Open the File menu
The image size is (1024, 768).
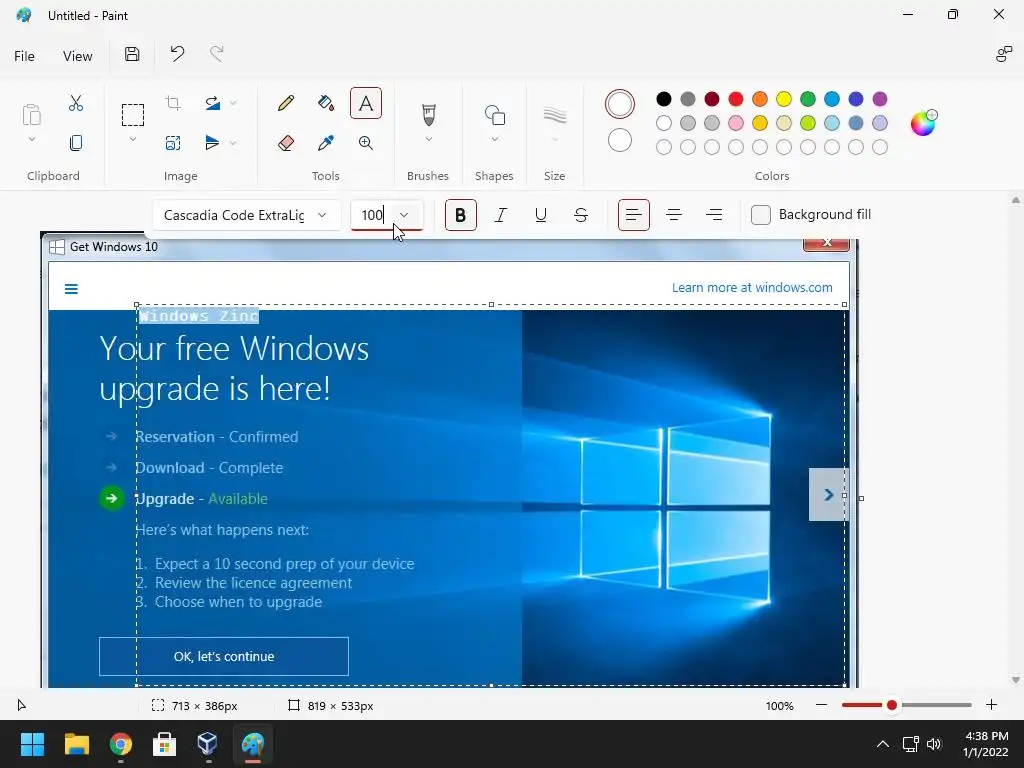click(x=24, y=56)
